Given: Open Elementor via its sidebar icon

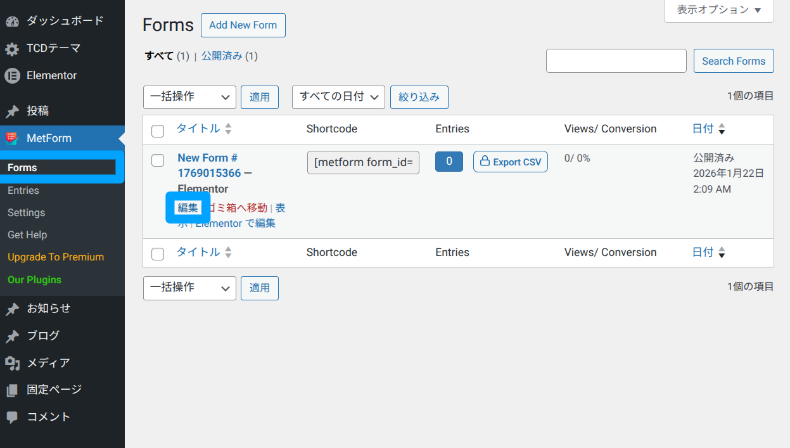Looking at the screenshot, I should [12, 75].
